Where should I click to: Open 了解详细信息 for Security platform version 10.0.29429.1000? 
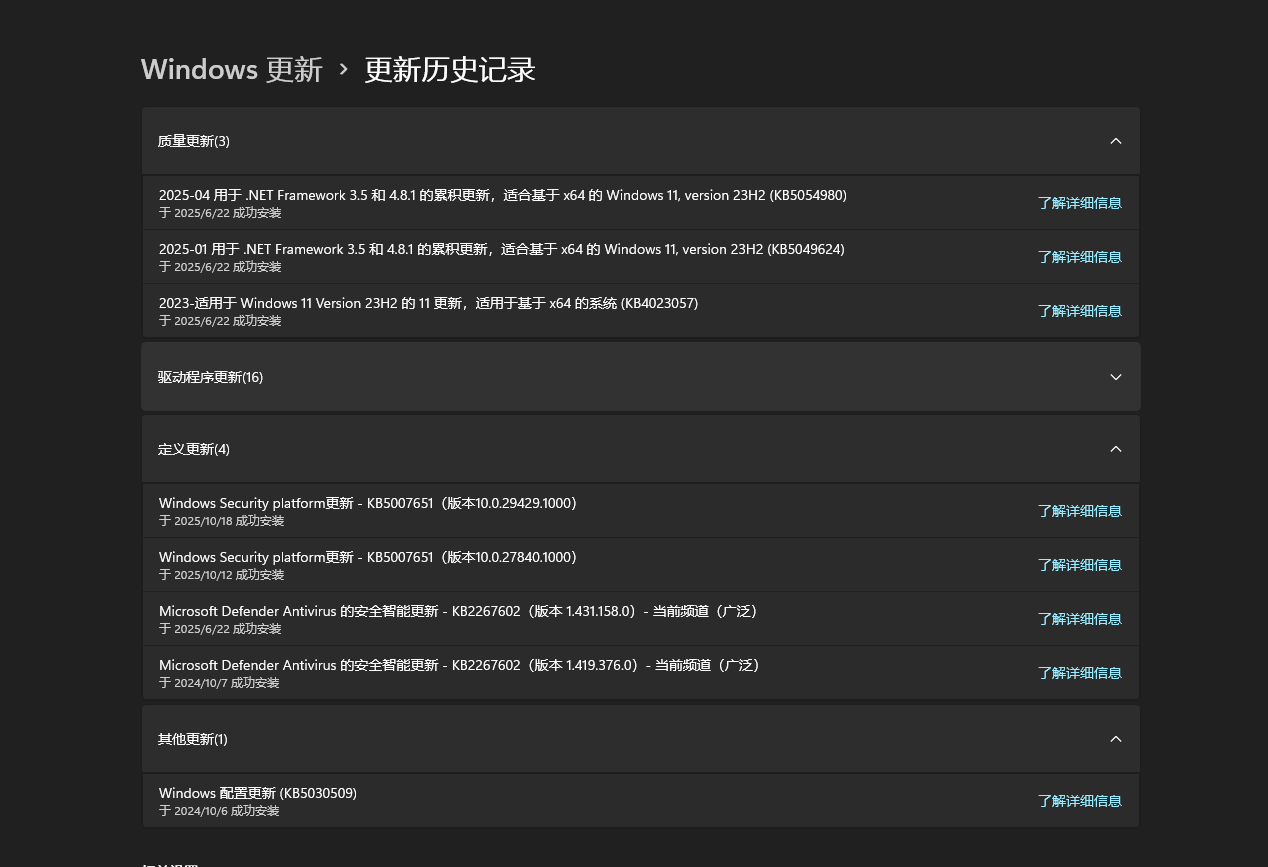(x=1079, y=511)
